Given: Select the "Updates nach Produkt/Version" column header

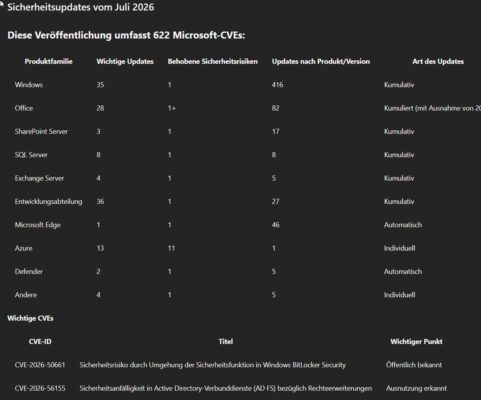Looking at the screenshot, I should pos(321,61).
